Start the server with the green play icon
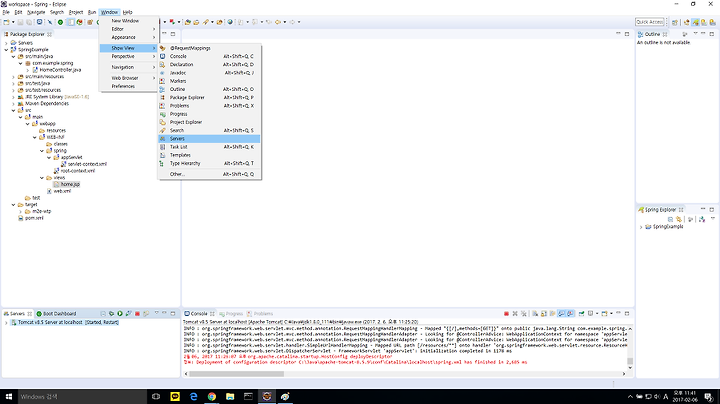Viewport: 720px width, 404px height. point(120,314)
